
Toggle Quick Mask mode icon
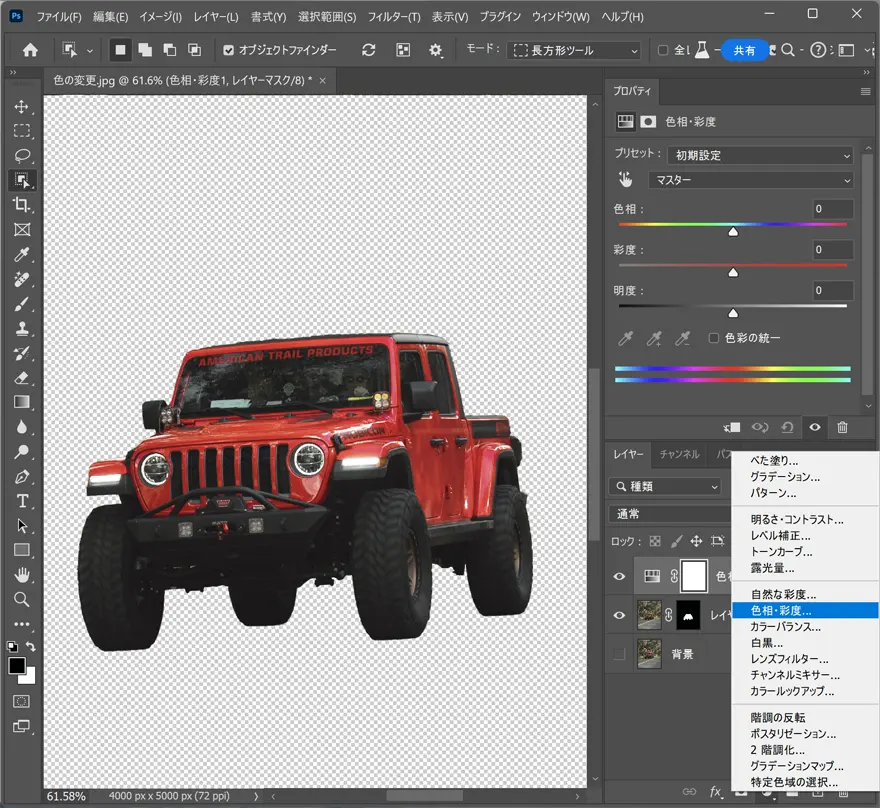point(21,701)
